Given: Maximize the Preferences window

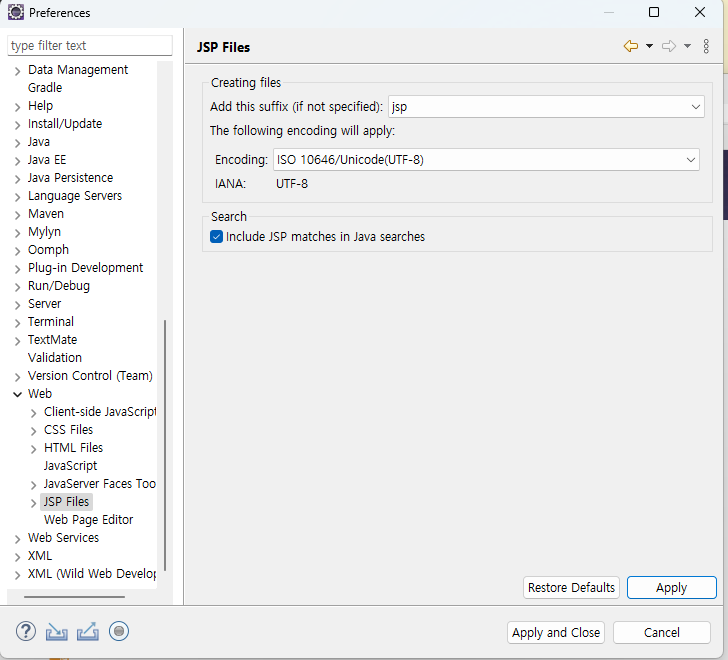Looking at the screenshot, I should coord(654,12).
